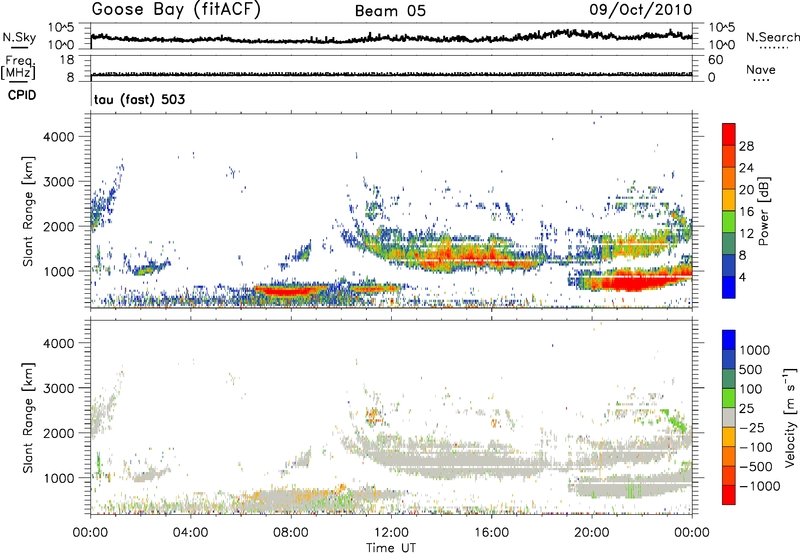The width and height of the screenshot is (800, 554).
Task: Click the red segment of Power colorbar
Action: [729, 134]
